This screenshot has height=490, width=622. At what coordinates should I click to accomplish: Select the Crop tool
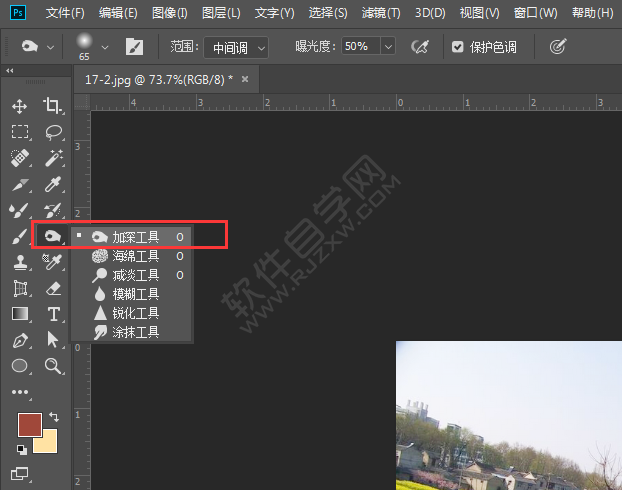(x=53, y=106)
